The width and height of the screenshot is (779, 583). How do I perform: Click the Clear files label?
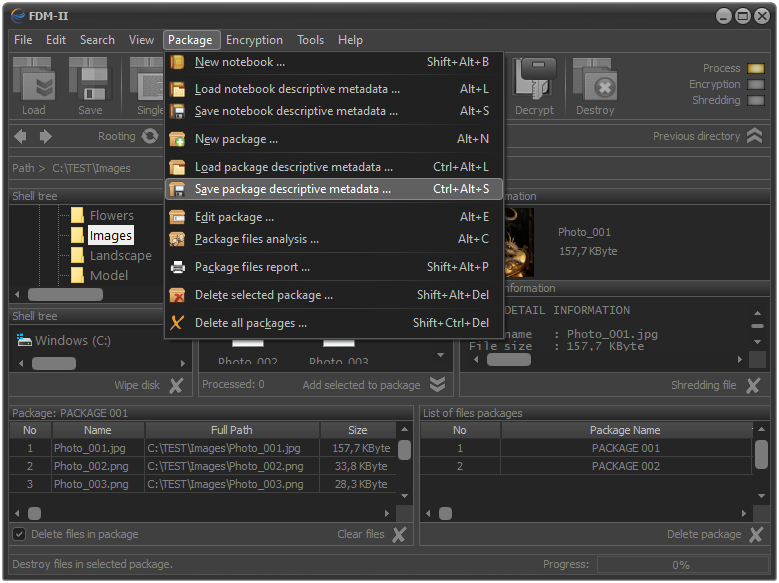361,534
